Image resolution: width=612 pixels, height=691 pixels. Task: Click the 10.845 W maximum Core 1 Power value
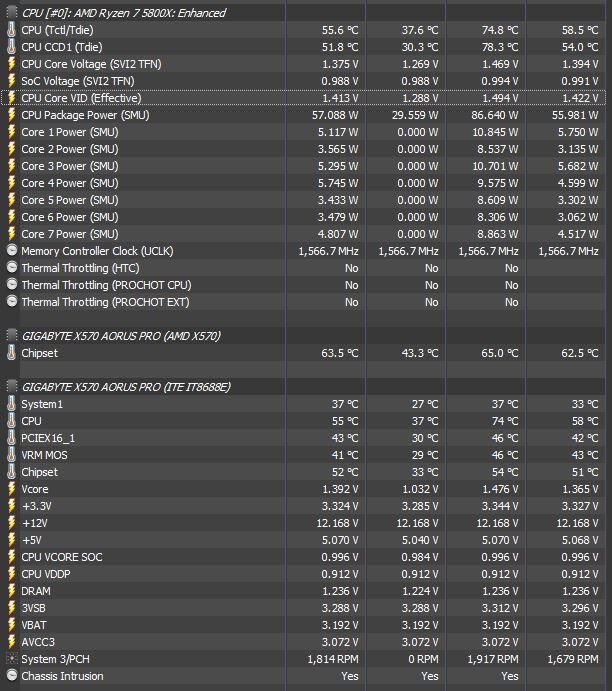coord(495,132)
